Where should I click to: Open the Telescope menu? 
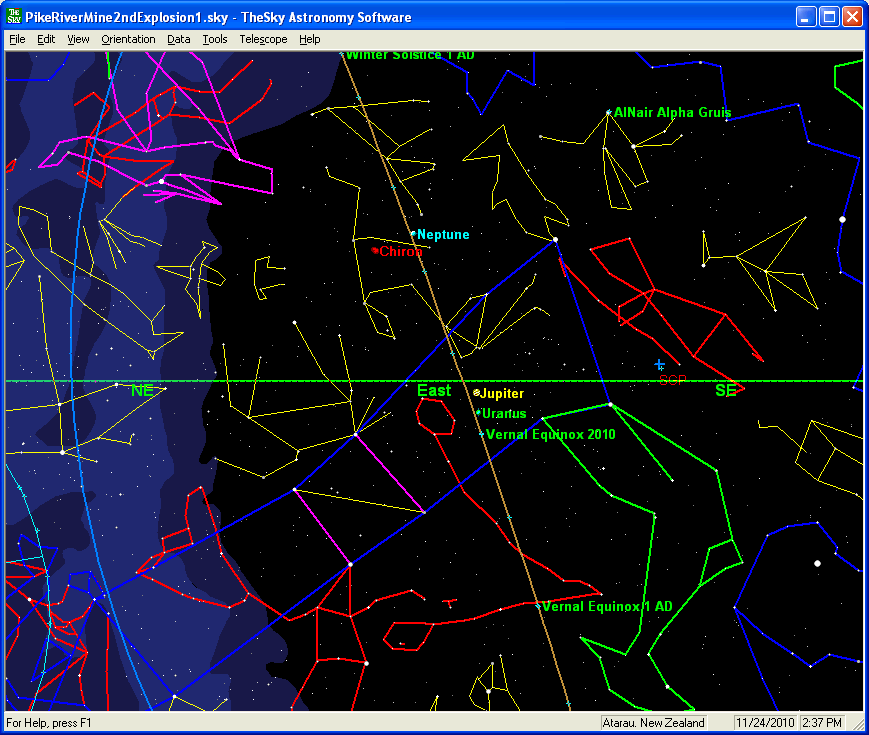point(262,39)
